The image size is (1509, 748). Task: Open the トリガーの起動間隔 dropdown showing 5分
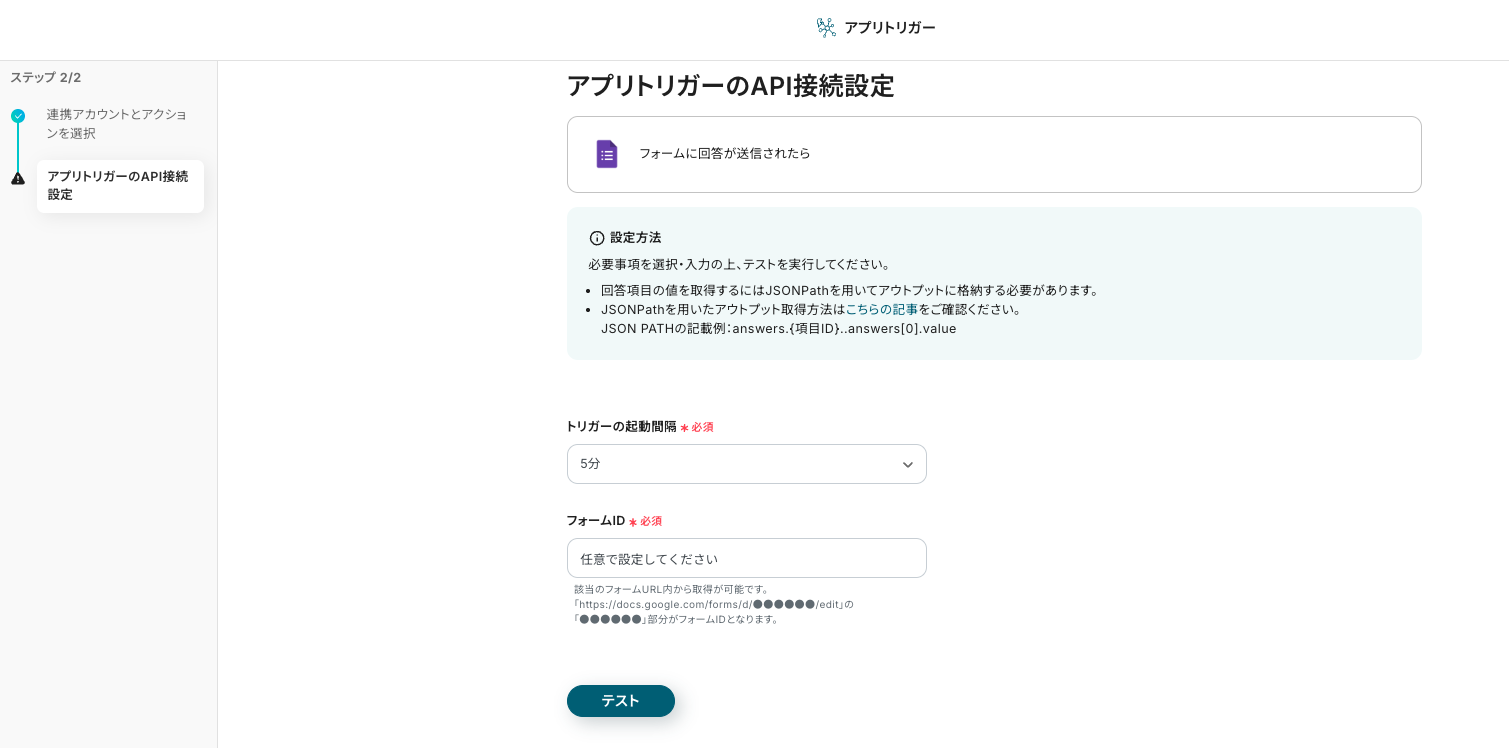746,464
